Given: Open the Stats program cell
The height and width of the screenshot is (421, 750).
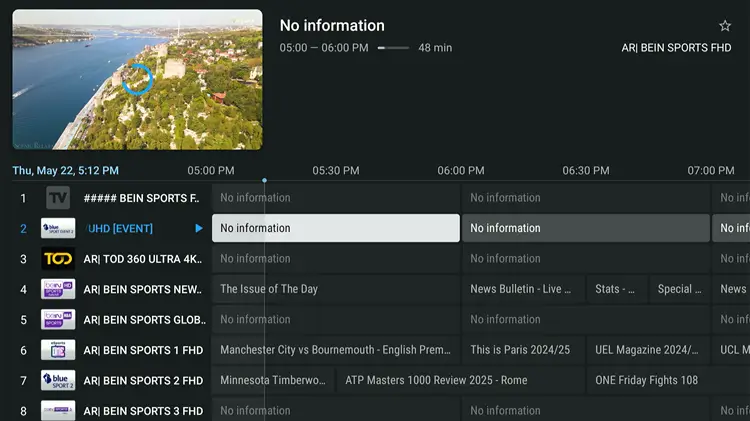Looking at the screenshot, I should [x=617, y=289].
